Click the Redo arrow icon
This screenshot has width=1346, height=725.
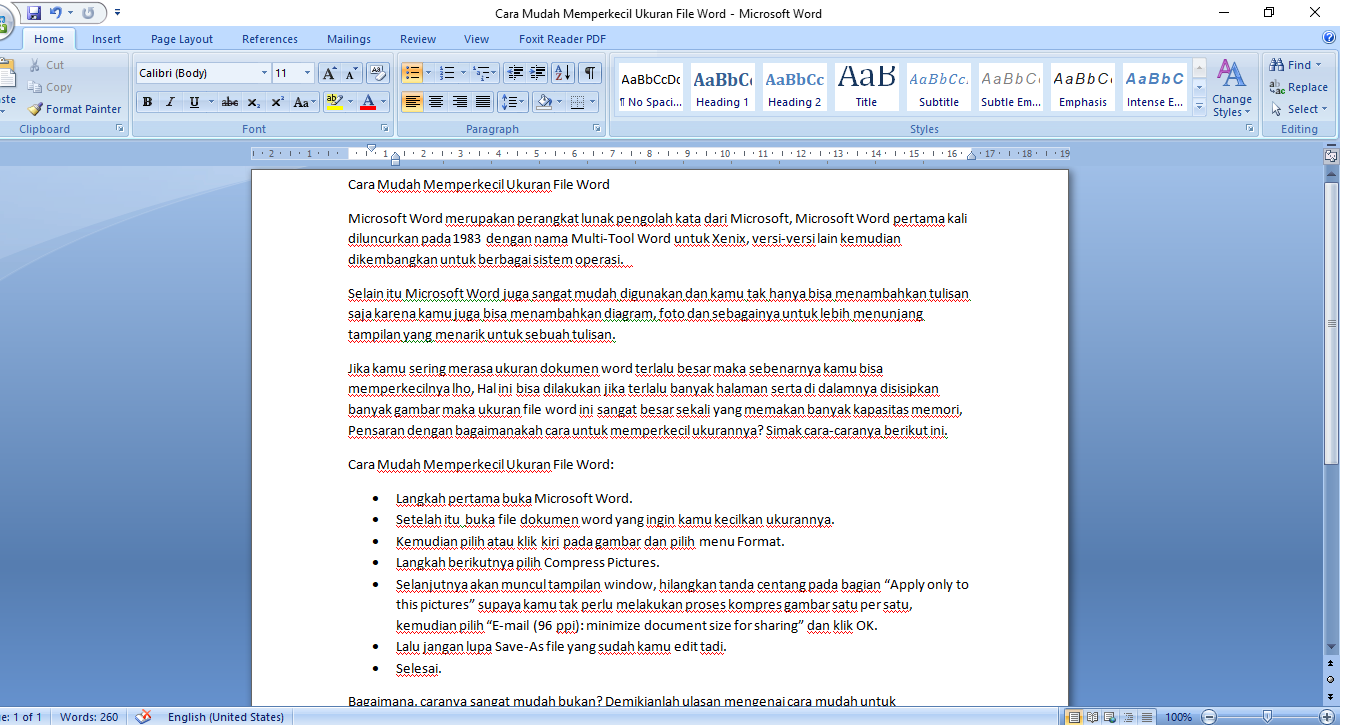(x=88, y=13)
